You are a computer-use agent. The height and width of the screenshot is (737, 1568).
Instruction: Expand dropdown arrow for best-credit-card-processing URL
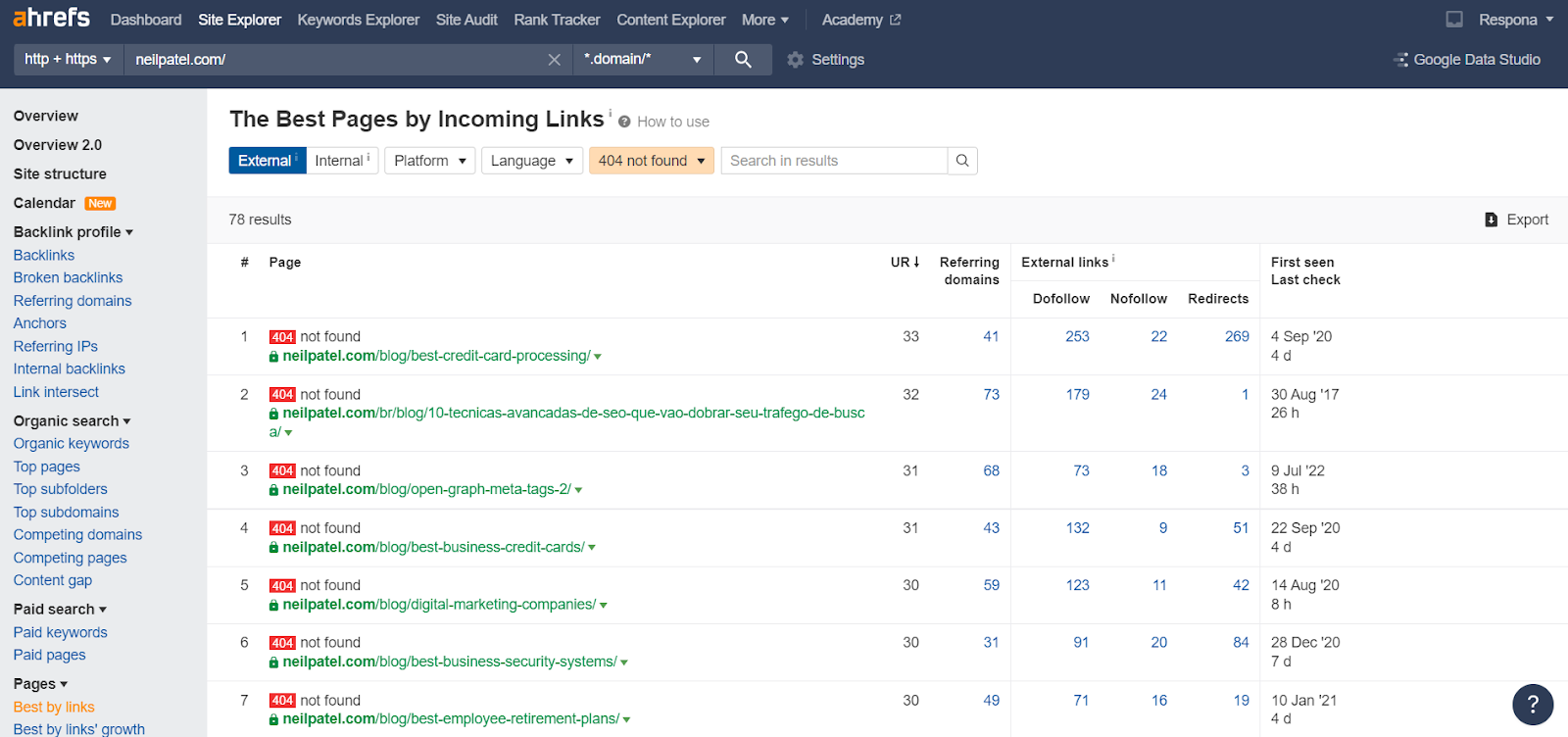tap(598, 357)
